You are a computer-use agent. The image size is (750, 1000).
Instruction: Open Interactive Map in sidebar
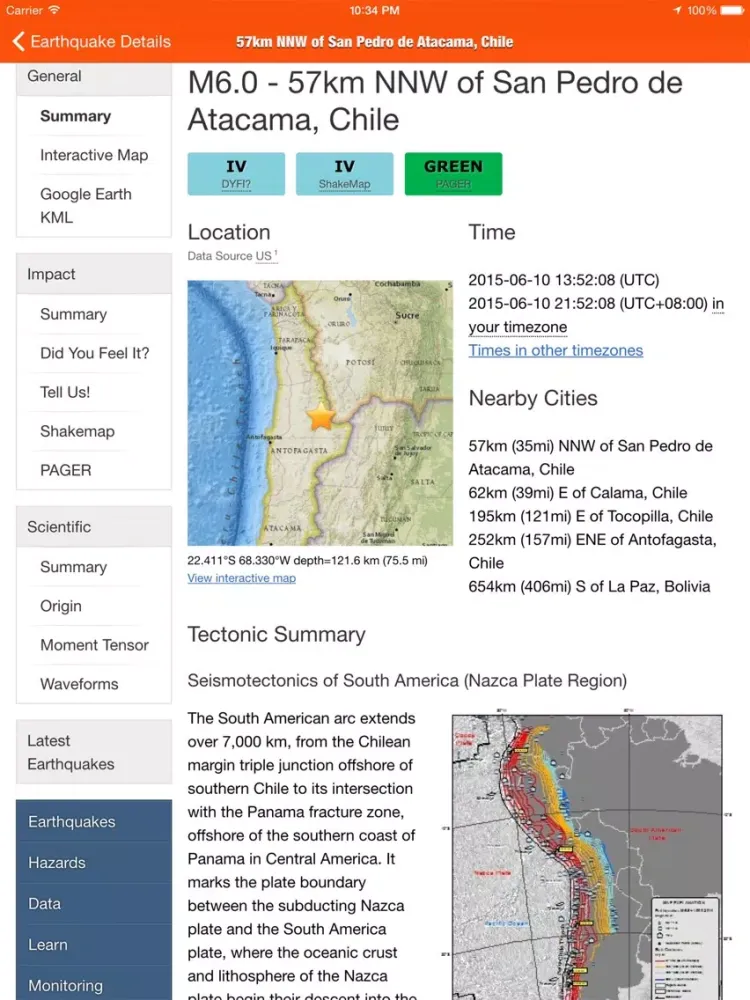click(x=94, y=155)
